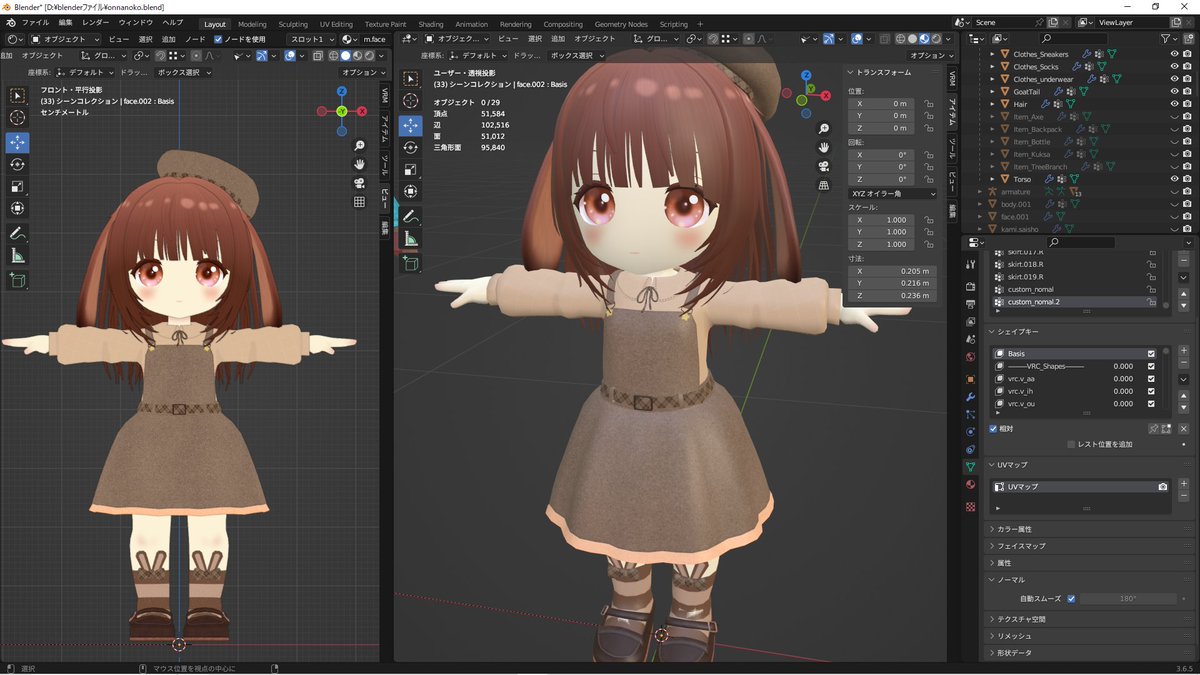Toggle visibility eye for Hair
Screen dimensions: 1200x675
[1174, 104]
